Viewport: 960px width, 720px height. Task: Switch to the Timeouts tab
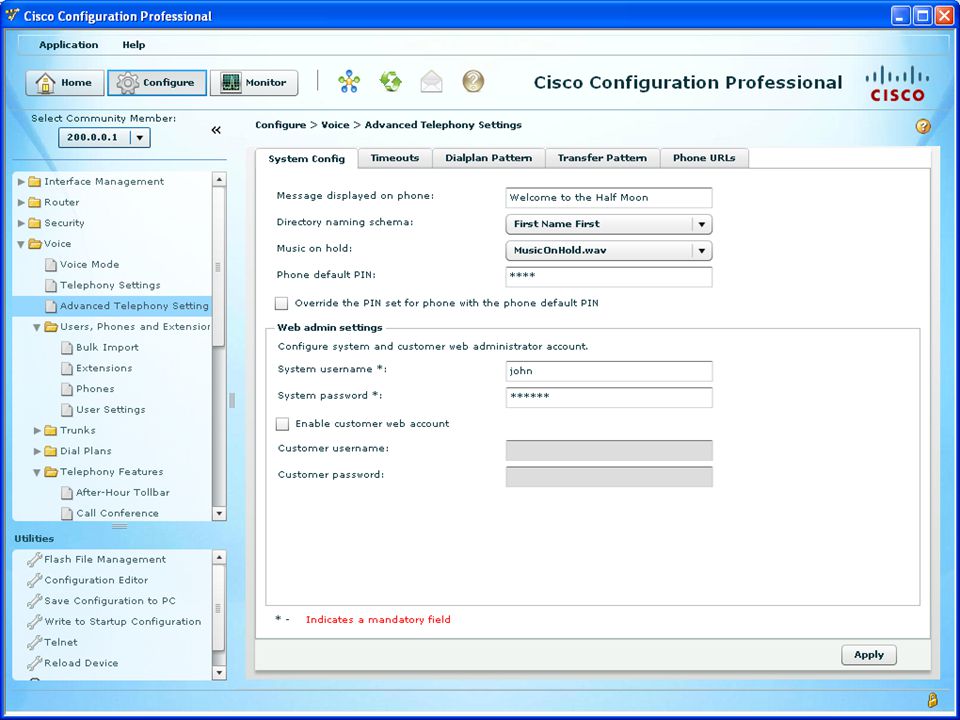coord(395,158)
